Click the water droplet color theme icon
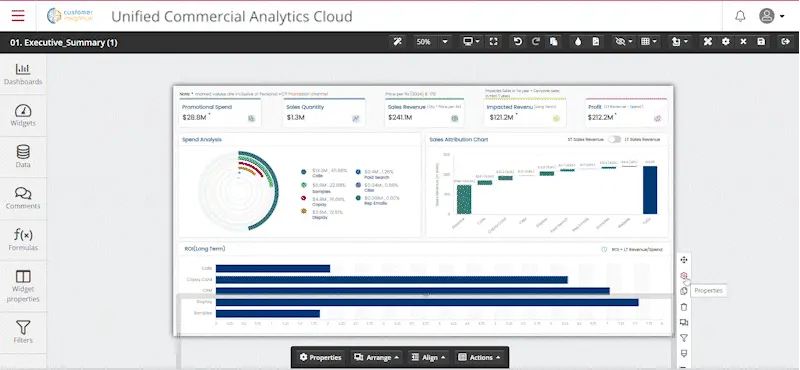The image size is (800, 370). coord(578,42)
